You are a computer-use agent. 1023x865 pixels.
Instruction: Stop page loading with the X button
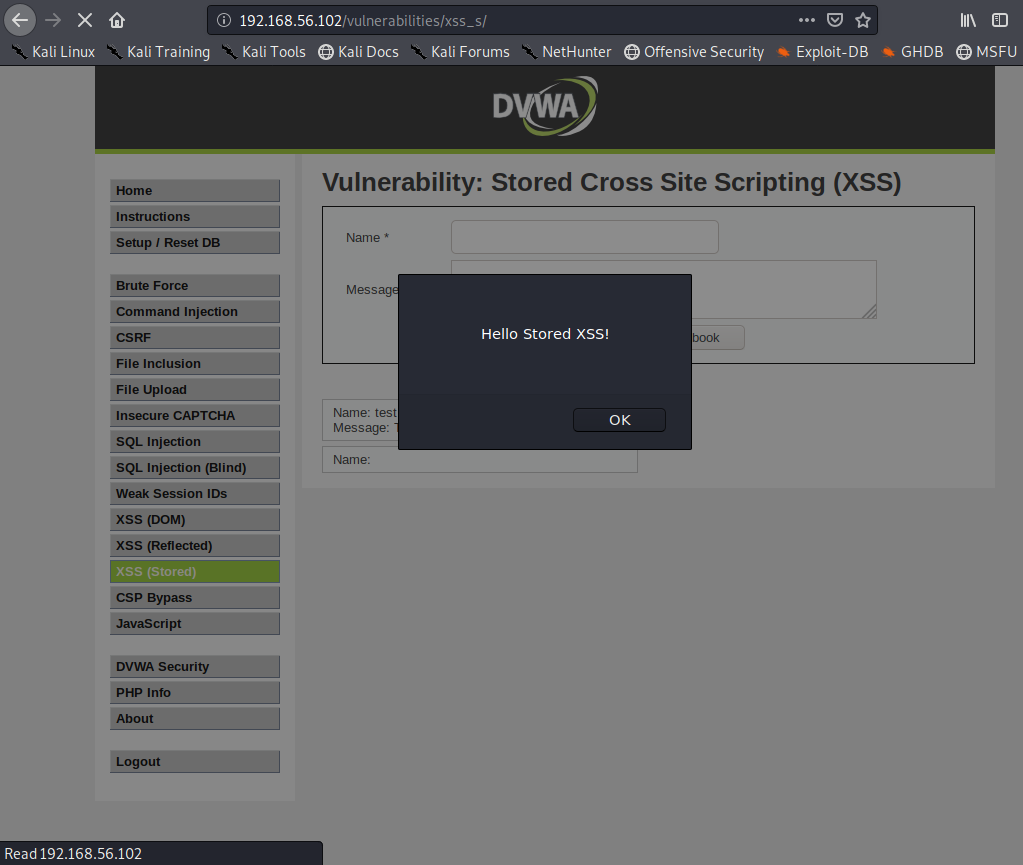(x=85, y=20)
